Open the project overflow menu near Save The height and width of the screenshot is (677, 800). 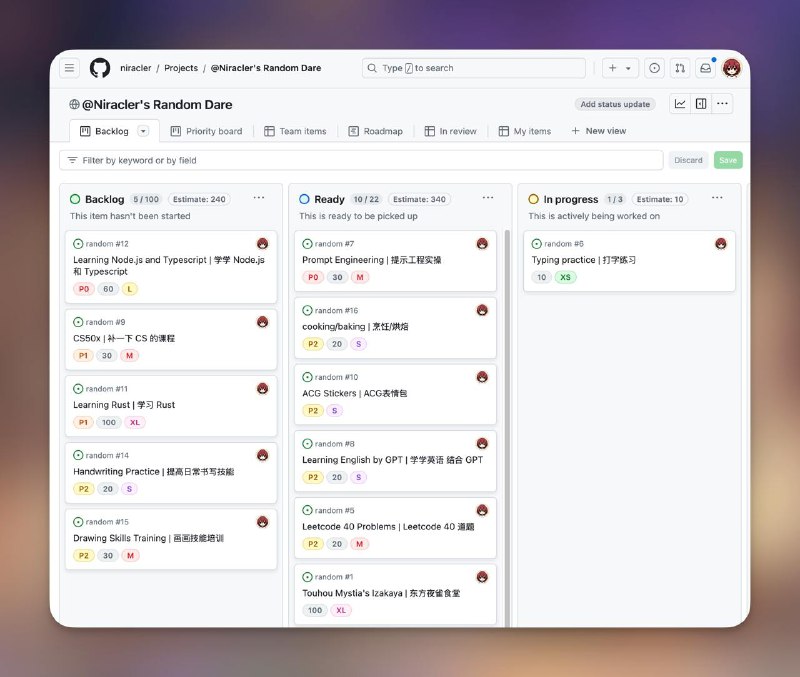pos(723,104)
